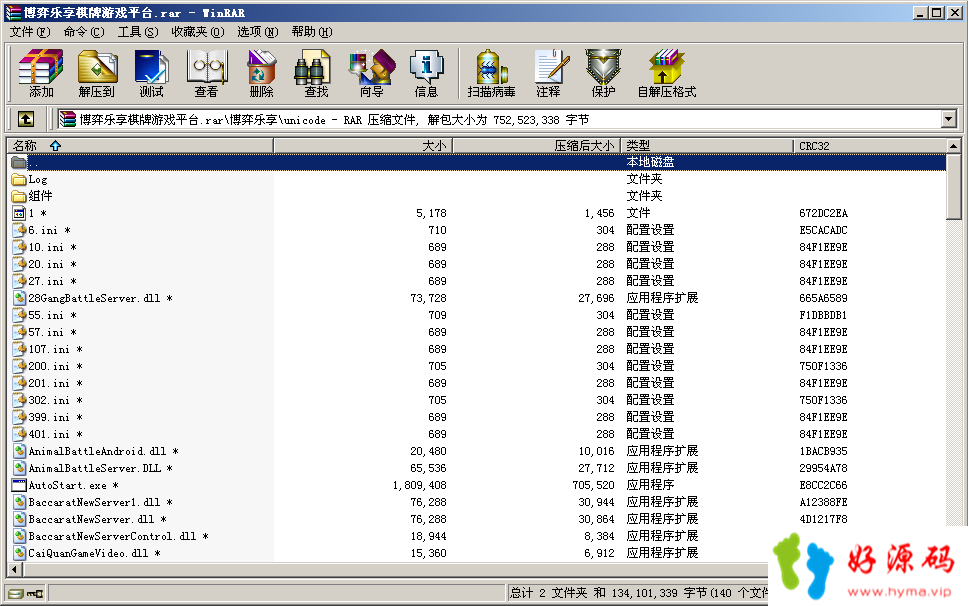Click the Delete (删除) toolbar icon
The height and width of the screenshot is (606, 968).
[x=261, y=73]
